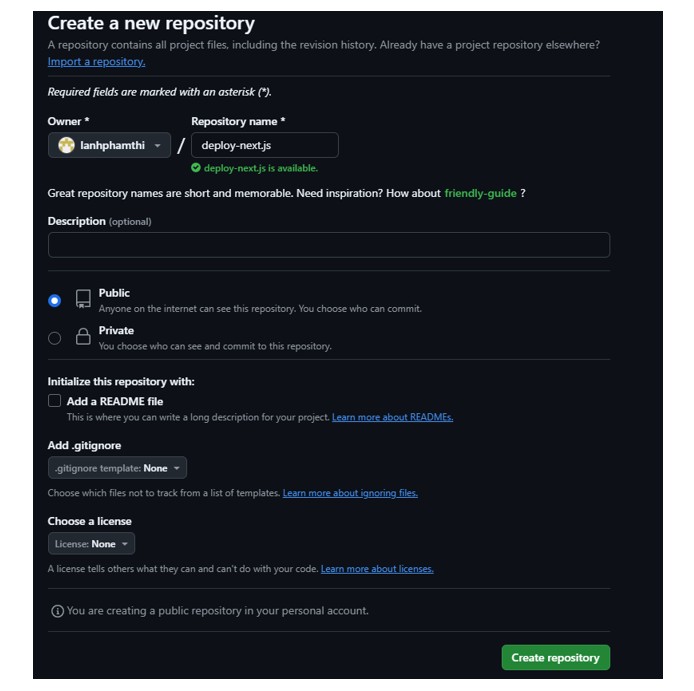This screenshot has width=694, height=691.
Task: Click the Private repository lock icon
Action: click(83, 336)
